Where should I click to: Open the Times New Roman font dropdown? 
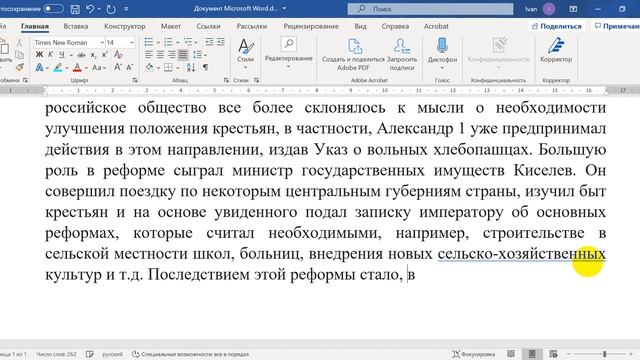(x=102, y=42)
